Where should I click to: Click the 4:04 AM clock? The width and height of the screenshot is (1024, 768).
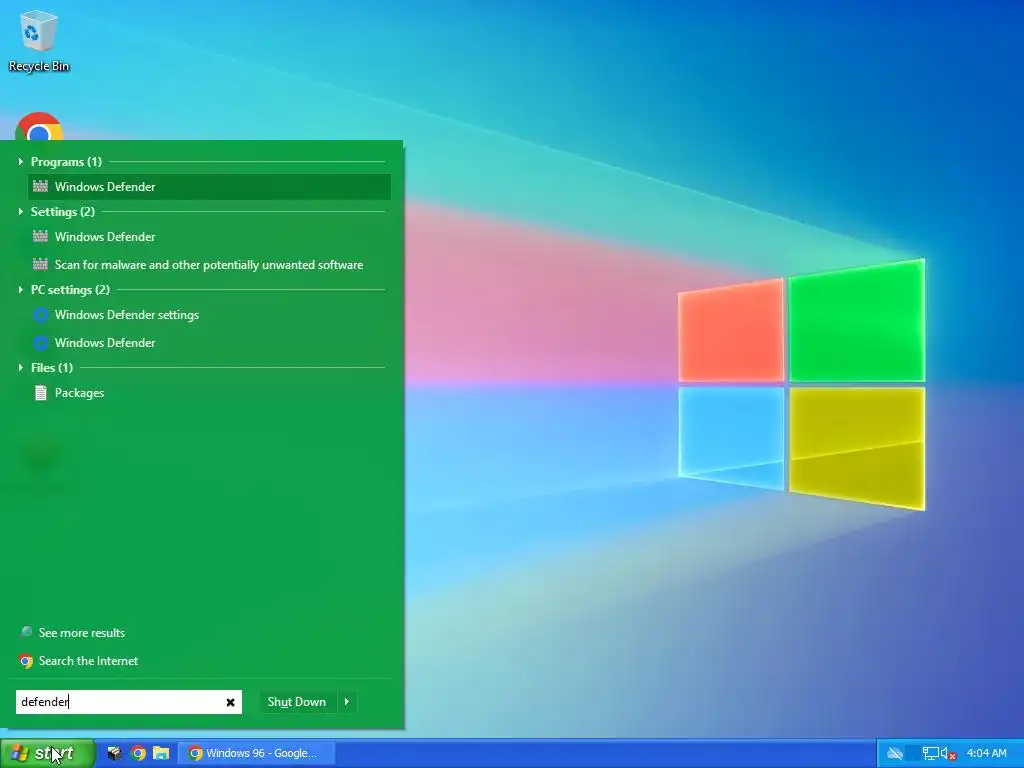[986, 753]
